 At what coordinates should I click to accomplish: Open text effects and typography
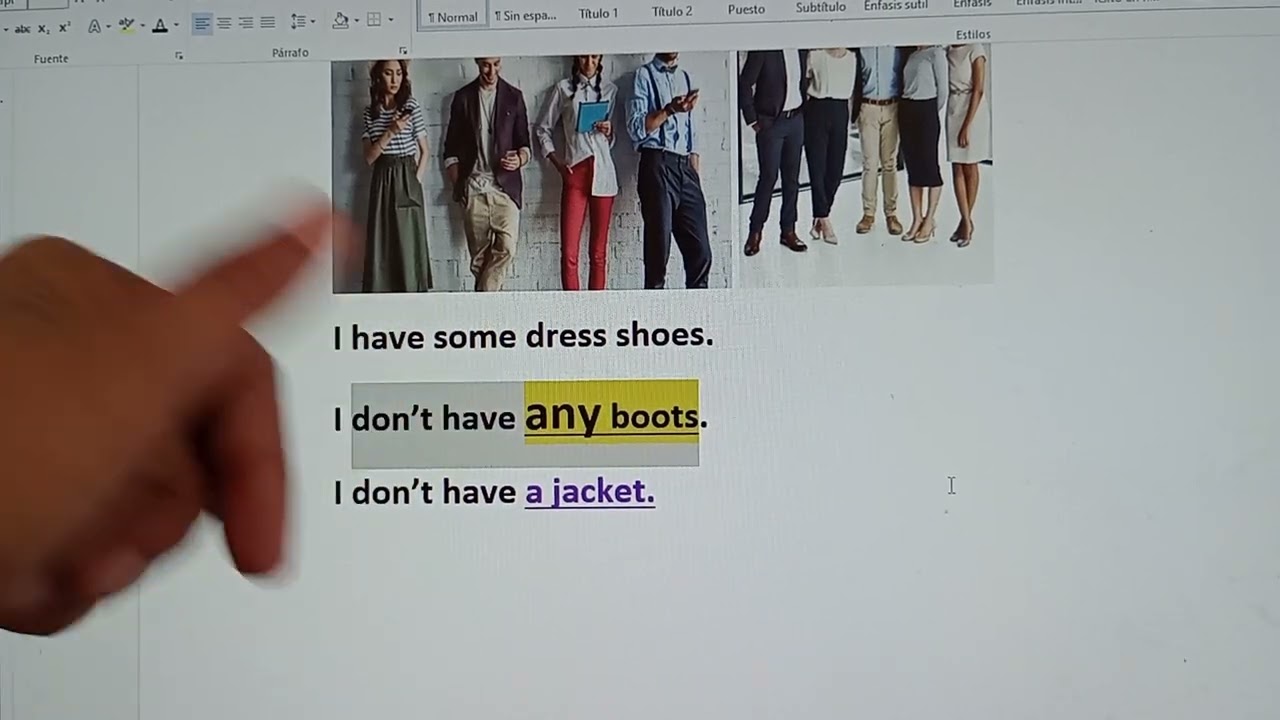coord(94,26)
